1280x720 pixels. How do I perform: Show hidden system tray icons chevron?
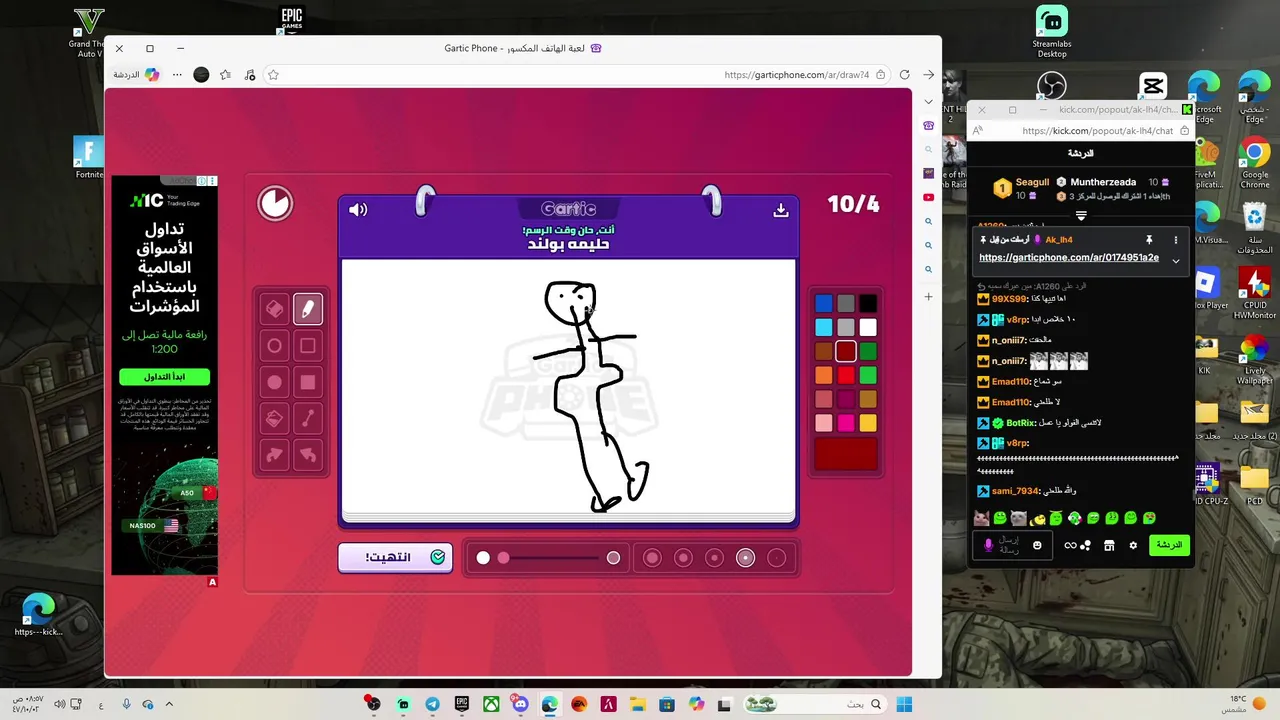coord(169,704)
